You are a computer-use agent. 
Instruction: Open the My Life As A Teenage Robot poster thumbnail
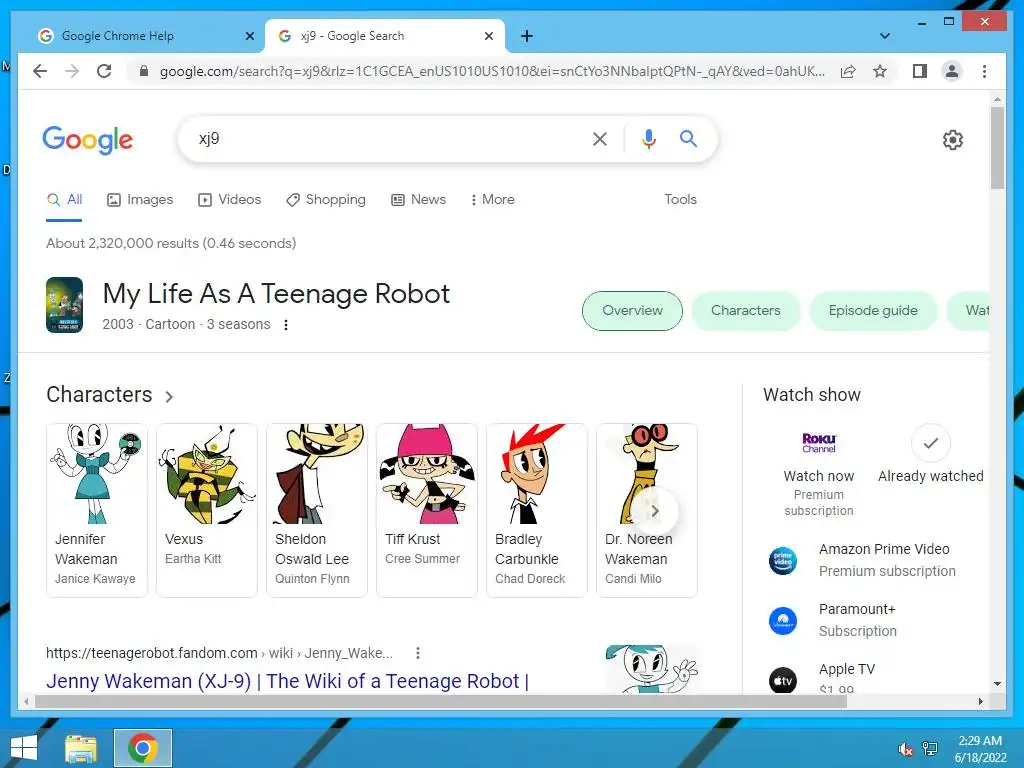64,305
